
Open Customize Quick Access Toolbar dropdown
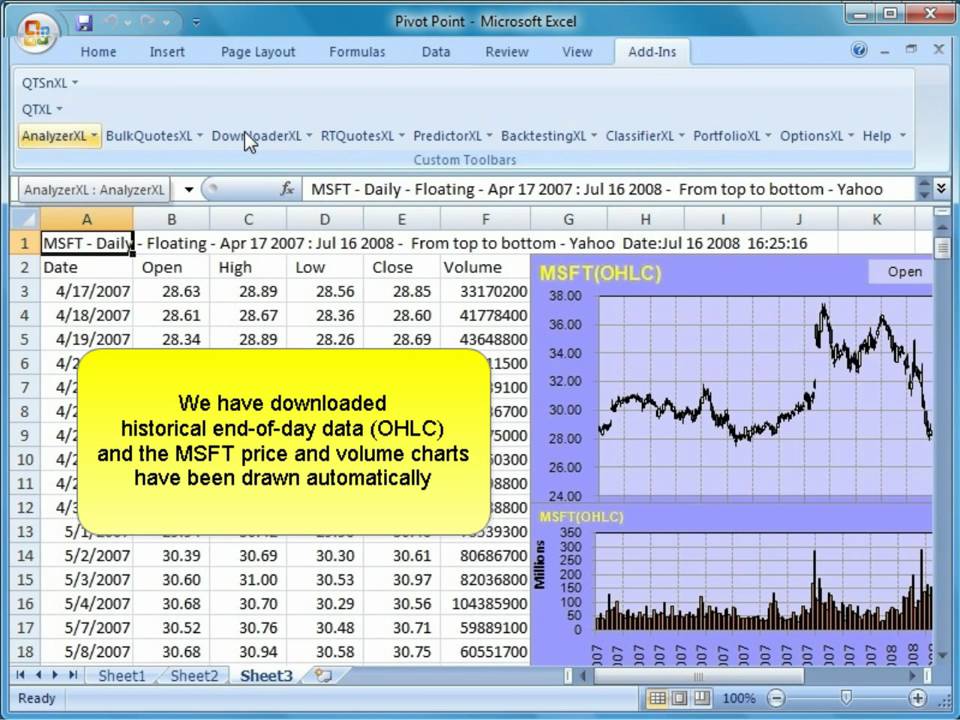tap(196, 23)
